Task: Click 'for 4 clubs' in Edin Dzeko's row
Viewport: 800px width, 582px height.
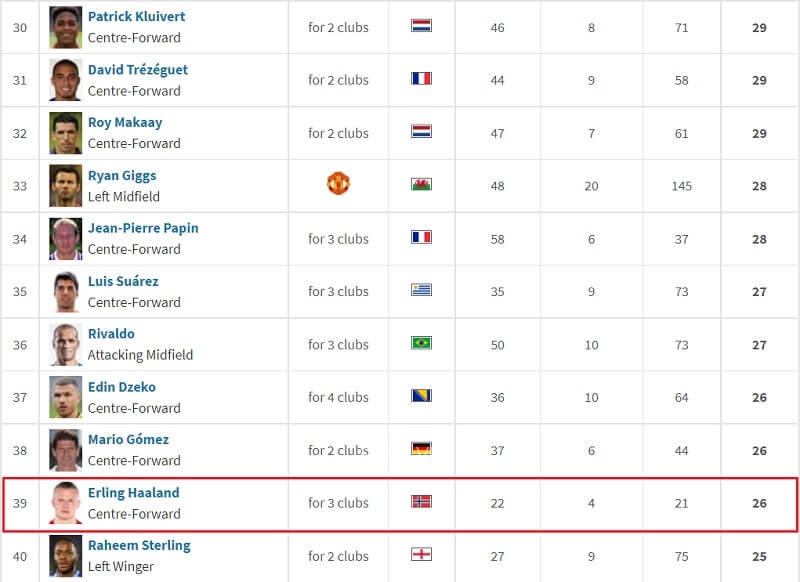Action: coord(338,397)
